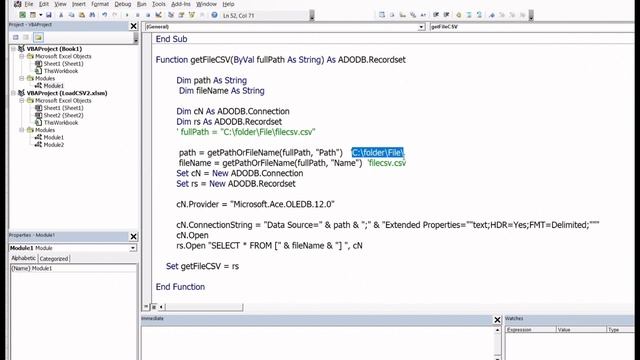This screenshot has width=640, height=360.
Task: Toggle Design Mode on the toolbar
Action: [x=158, y=15]
